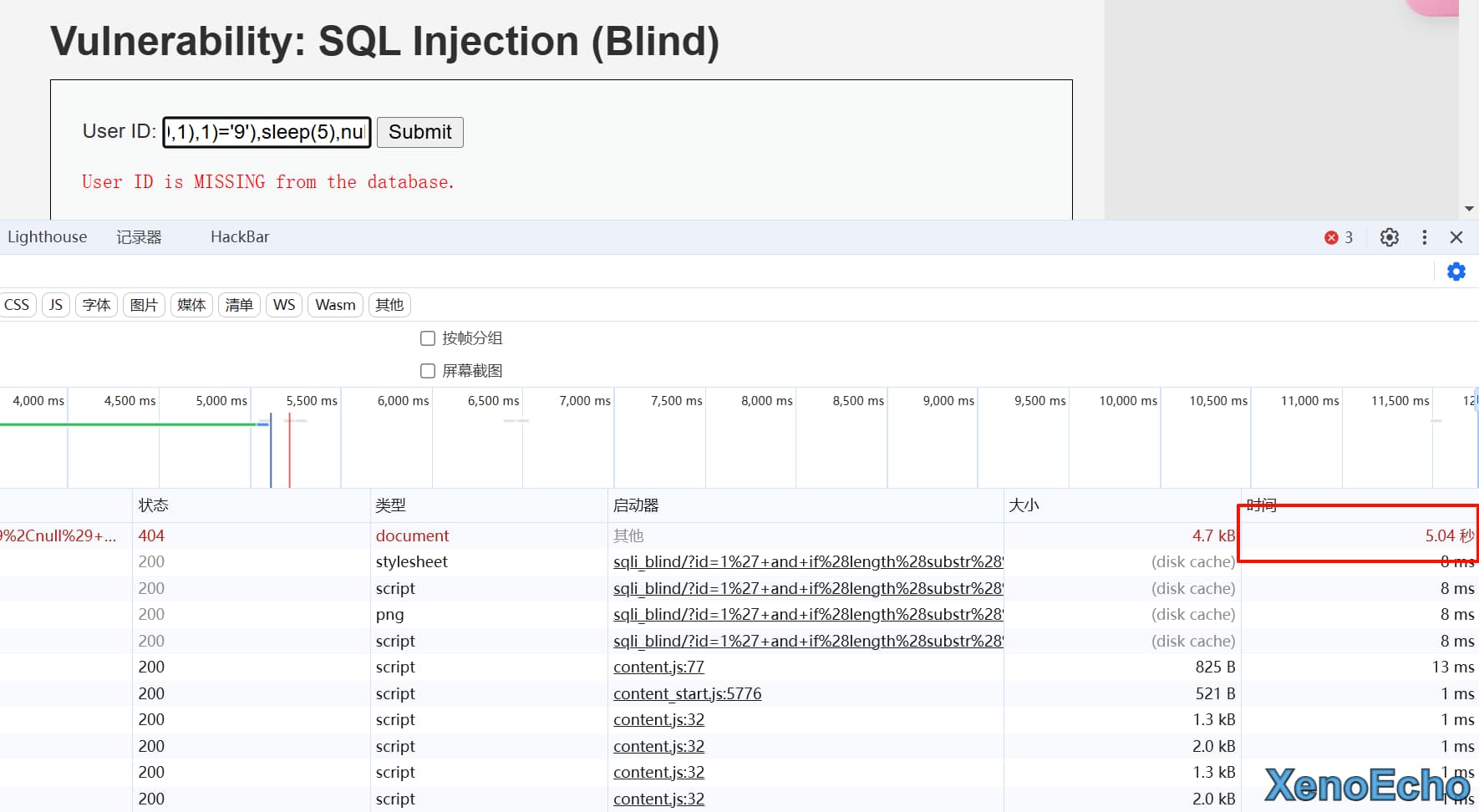Switch to the Lighthouse tab
The height and width of the screenshot is (812, 1479).
pyautogui.click(x=47, y=237)
